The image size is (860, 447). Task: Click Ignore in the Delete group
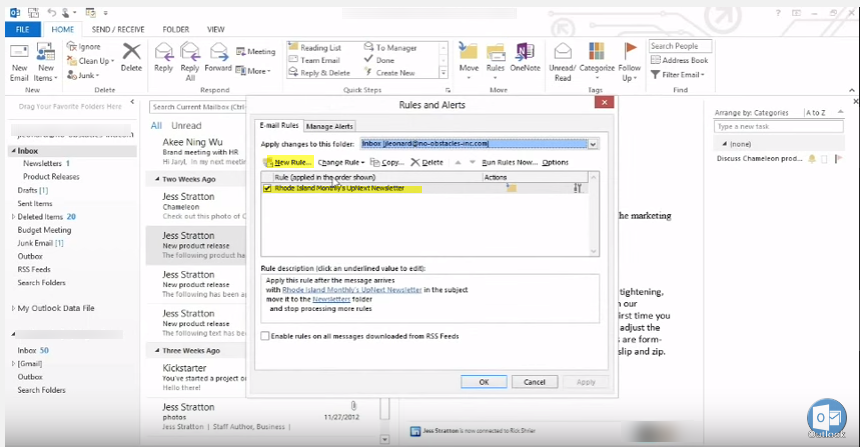tap(84, 47)
